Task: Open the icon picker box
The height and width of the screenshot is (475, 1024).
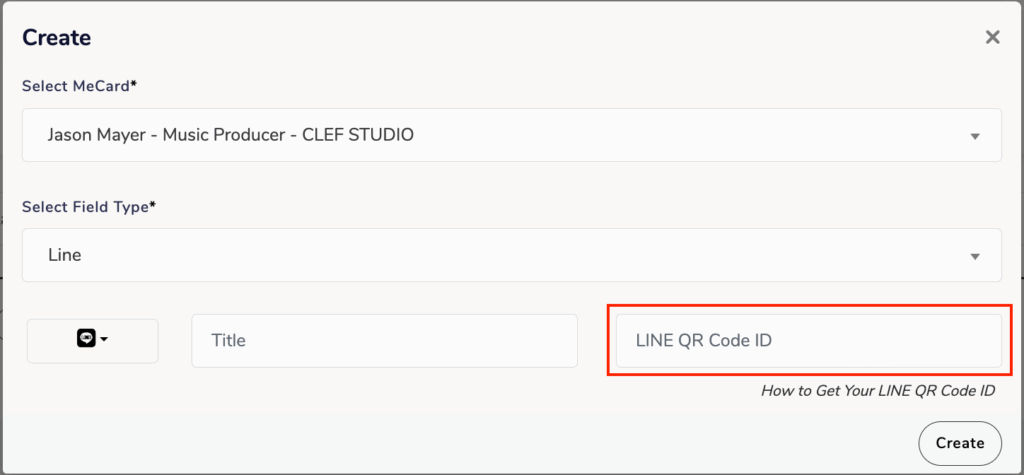Action: click(x=93, y=340)
